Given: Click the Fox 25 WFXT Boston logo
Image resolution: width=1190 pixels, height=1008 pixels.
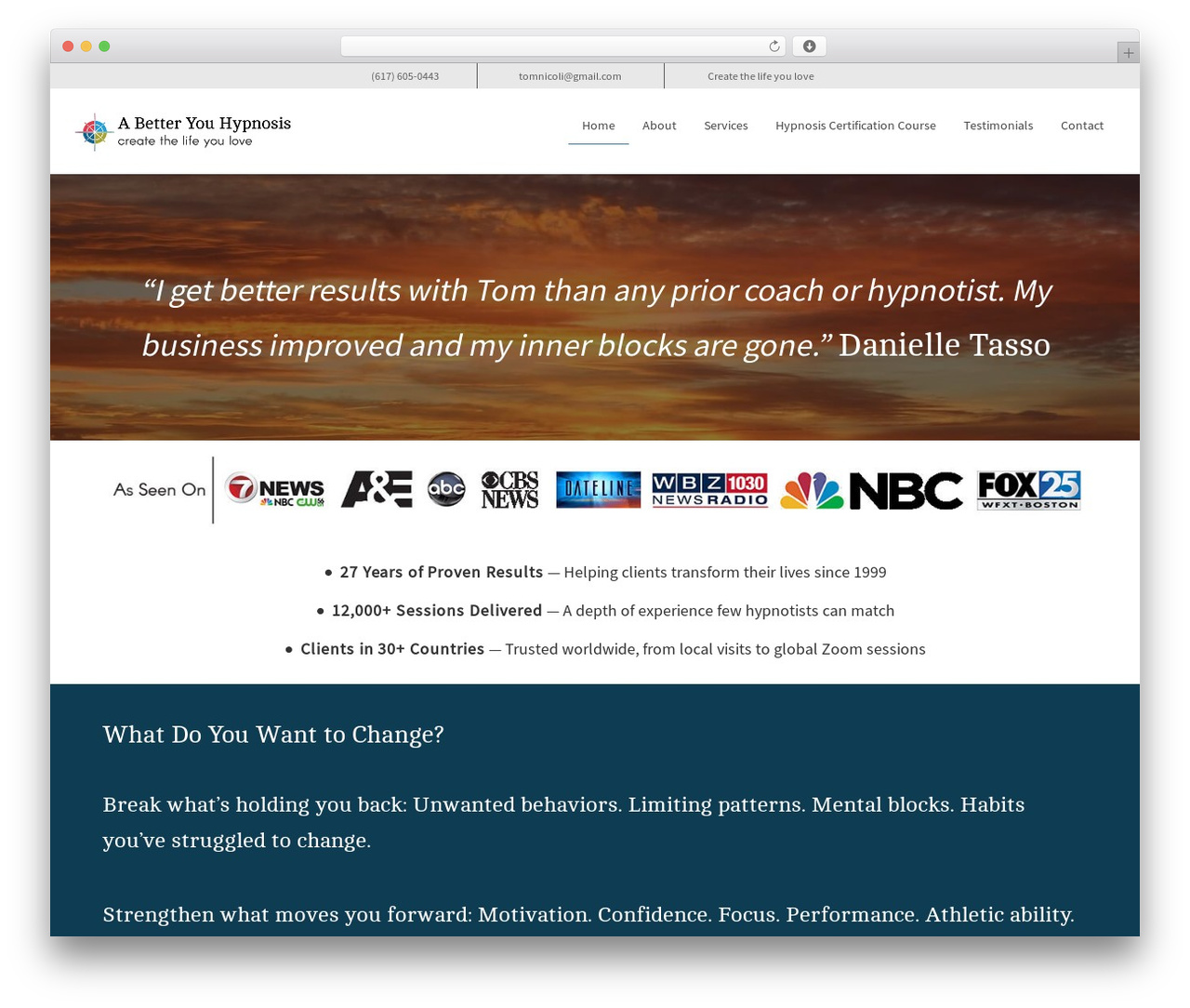Looking at the screenshot, I should 1028,490.
